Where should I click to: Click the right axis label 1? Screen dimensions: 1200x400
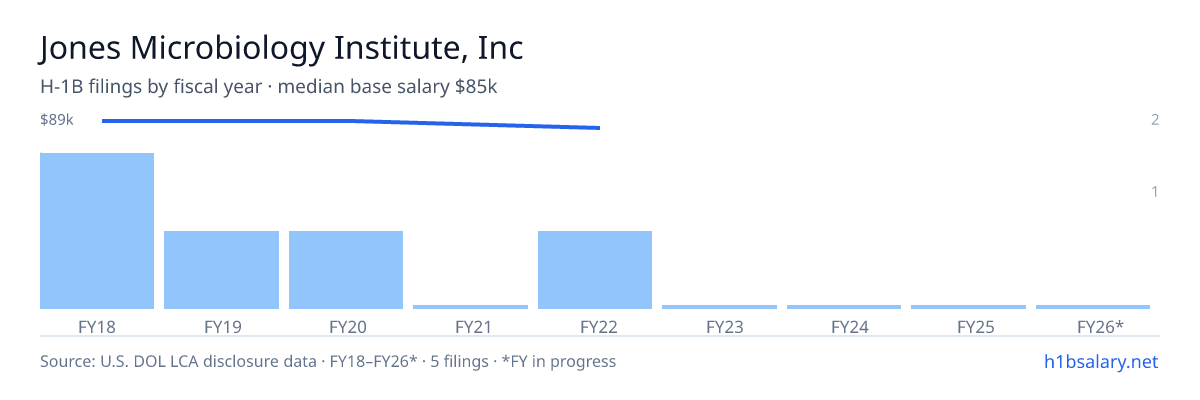coord(1155,191)
